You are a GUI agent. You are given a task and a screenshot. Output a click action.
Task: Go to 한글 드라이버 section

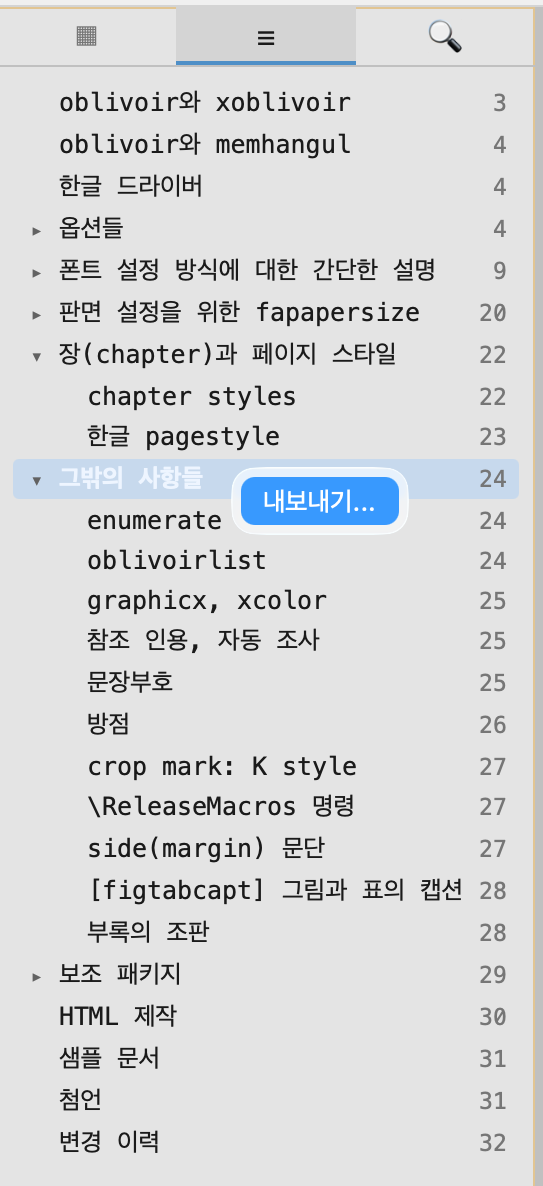point(131,186)
